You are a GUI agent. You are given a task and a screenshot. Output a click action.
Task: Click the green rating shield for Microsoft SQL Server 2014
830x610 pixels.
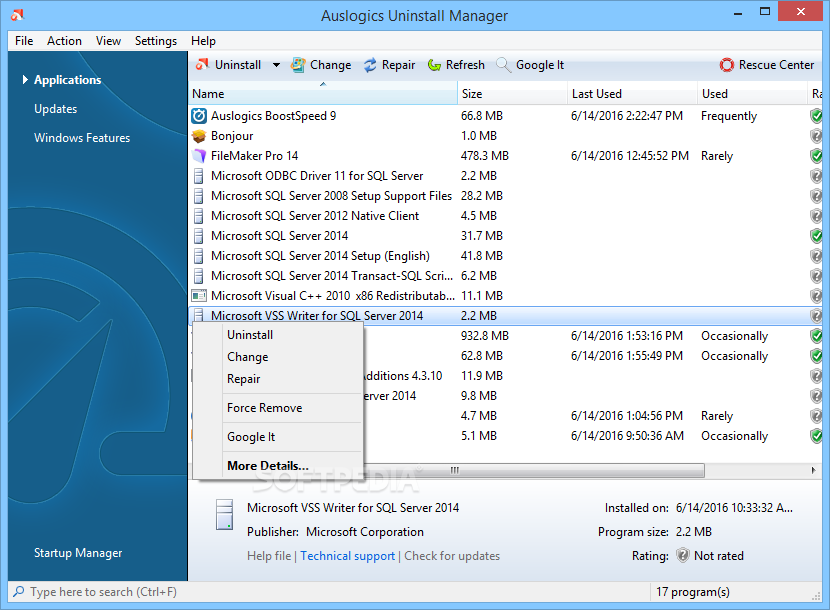(x=816, y=236)
